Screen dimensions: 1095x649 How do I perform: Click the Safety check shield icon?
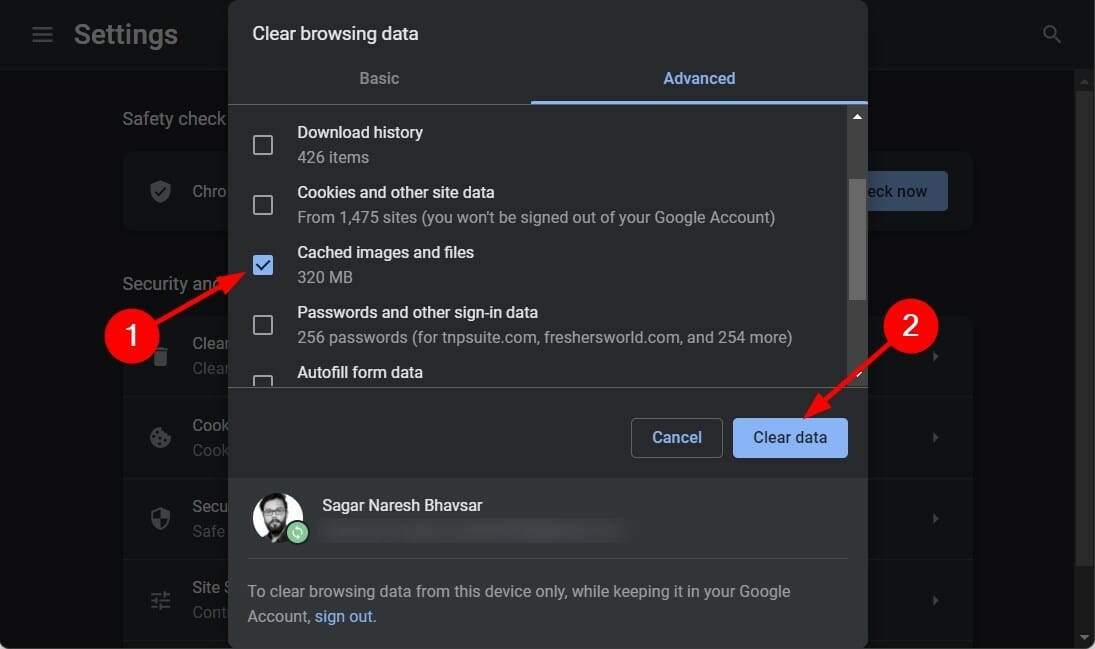160,191
